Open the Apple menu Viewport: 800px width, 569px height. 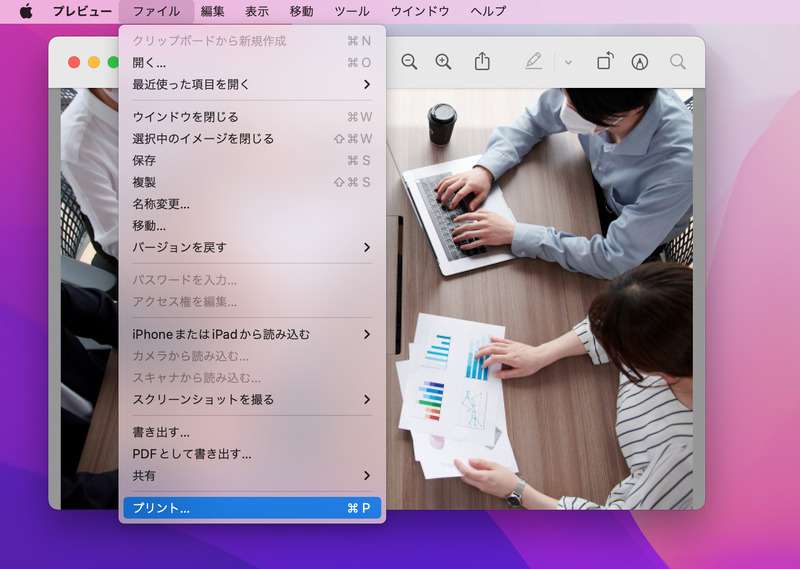(x=26, y=11)
